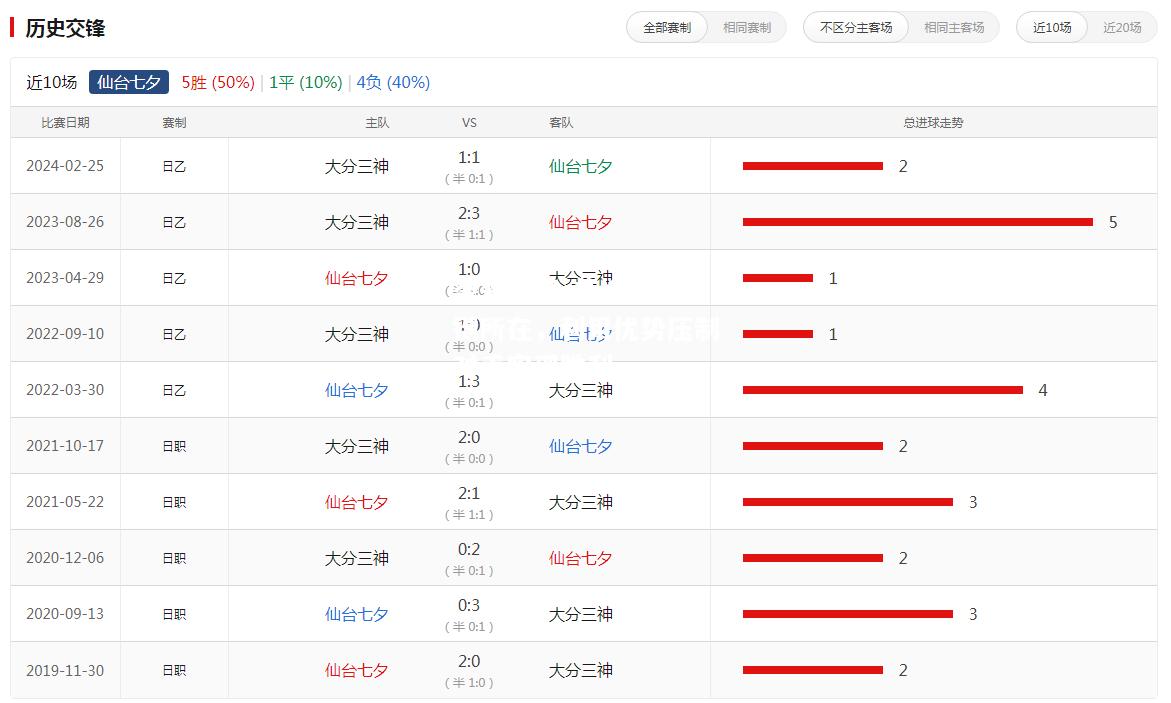The height and width of the screenshot is (703, 1171).
Task: Click the 历史交锋 section heading
Action: tap(65, 28)
